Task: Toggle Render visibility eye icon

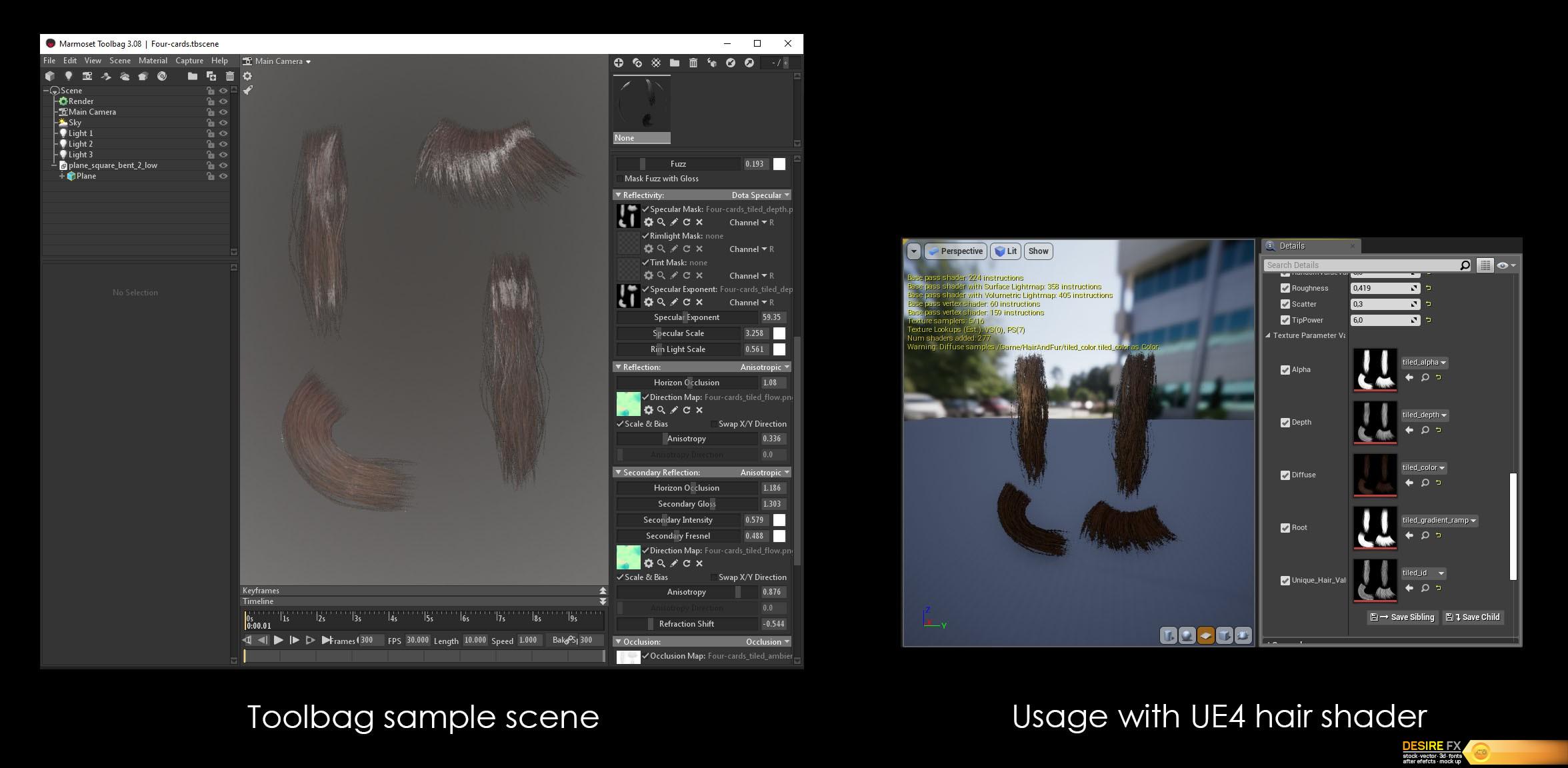Action: [x=223, y=101]
